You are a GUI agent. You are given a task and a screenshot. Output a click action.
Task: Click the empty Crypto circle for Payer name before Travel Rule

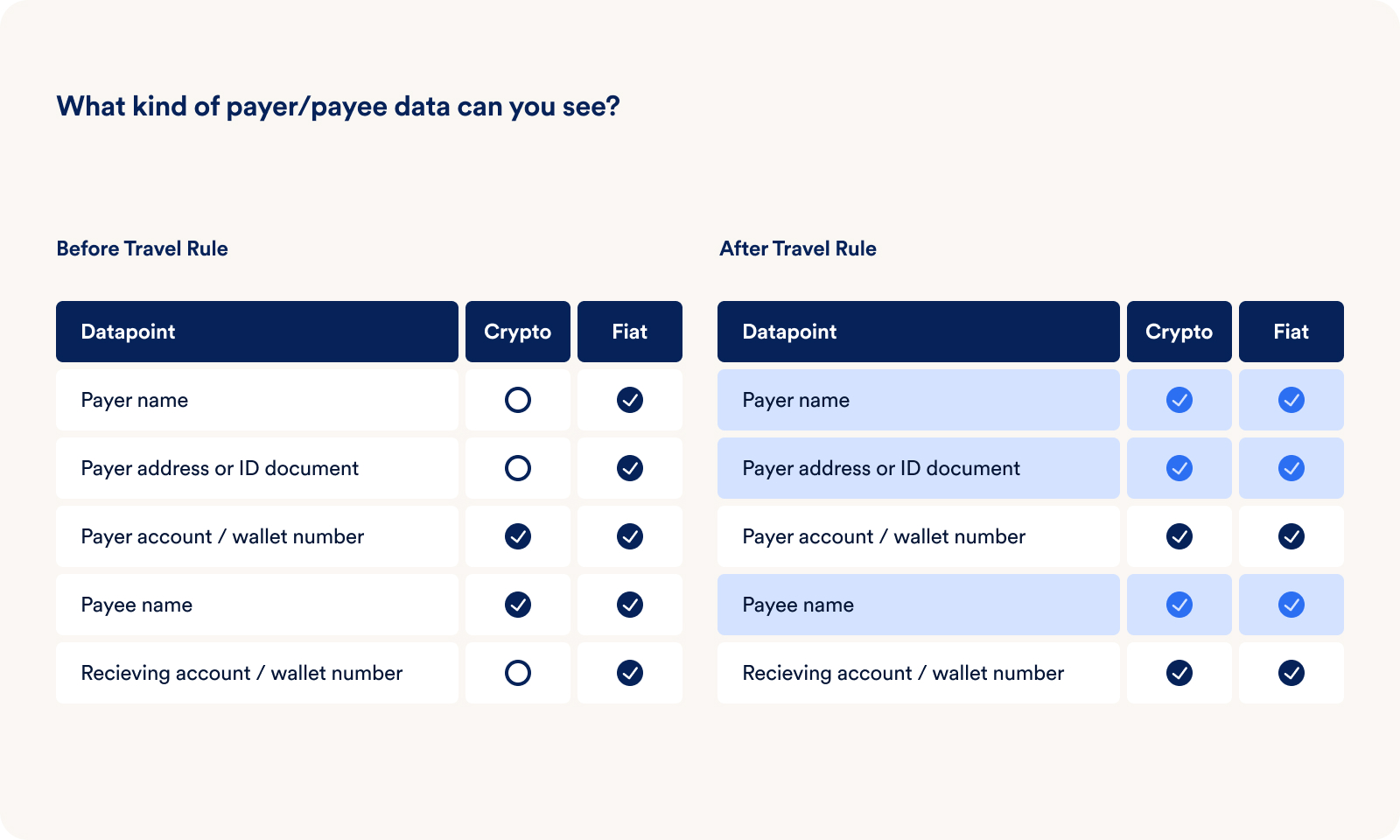coord(517,400)
